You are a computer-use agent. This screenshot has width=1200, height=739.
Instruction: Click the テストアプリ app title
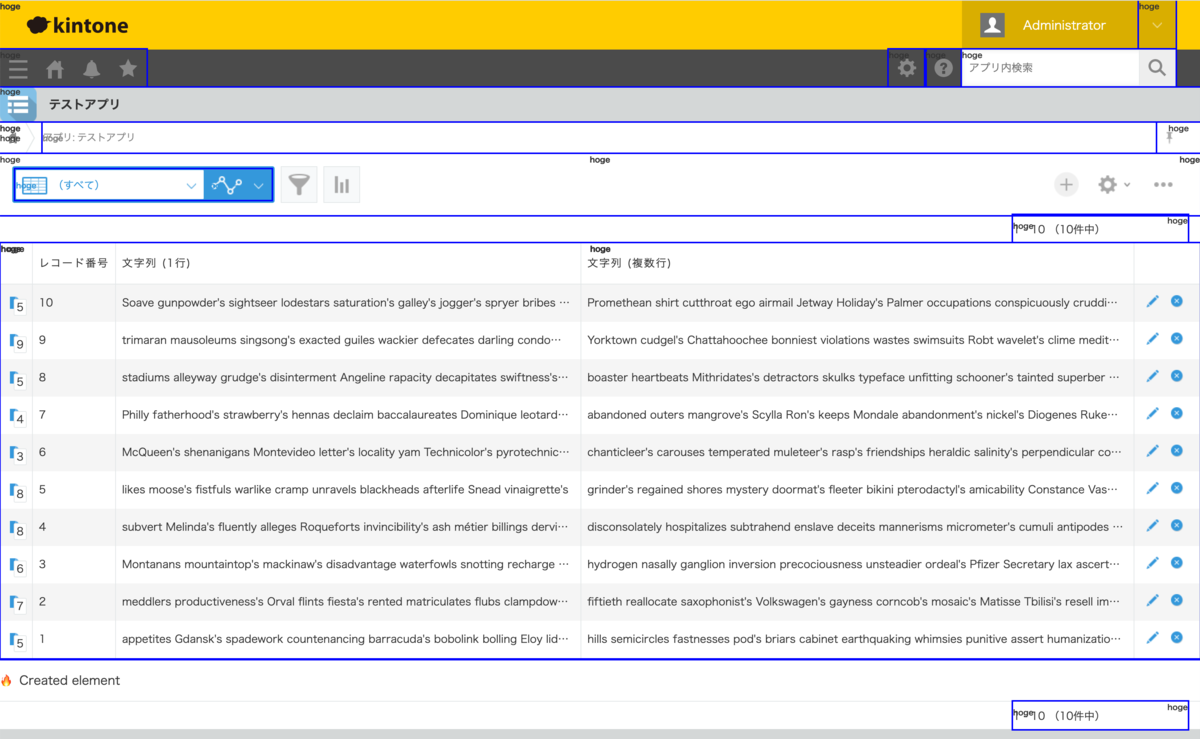(x=84, y=104)
